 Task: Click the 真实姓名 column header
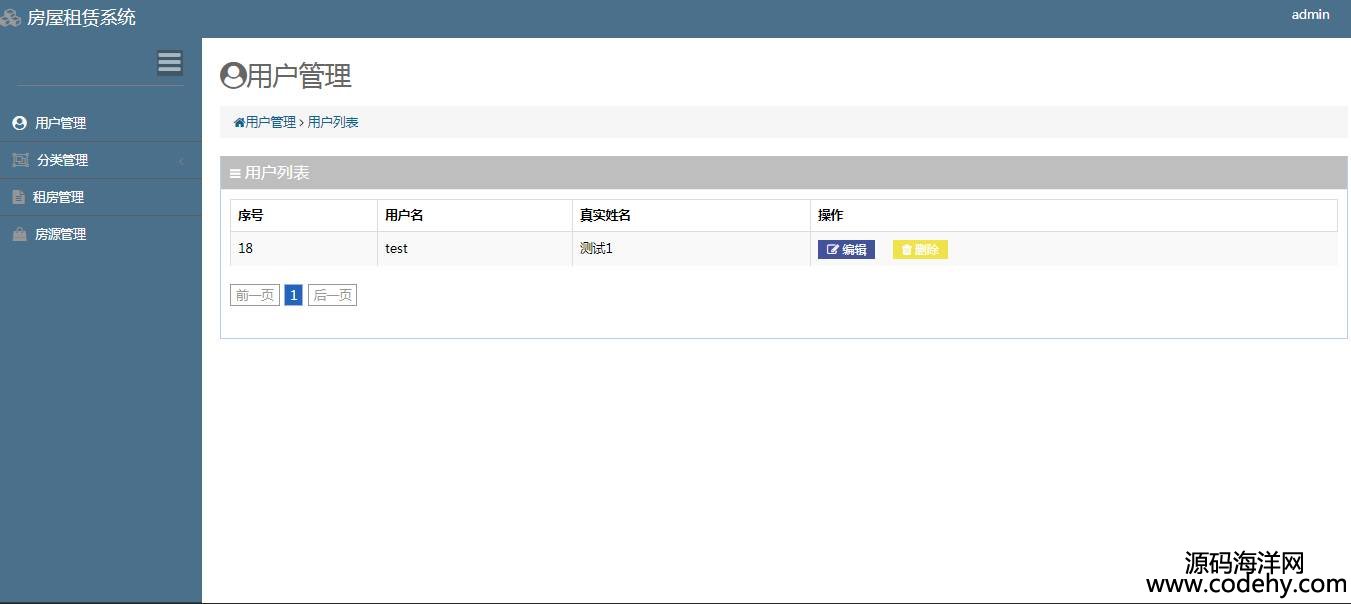(x=692, y=215)
